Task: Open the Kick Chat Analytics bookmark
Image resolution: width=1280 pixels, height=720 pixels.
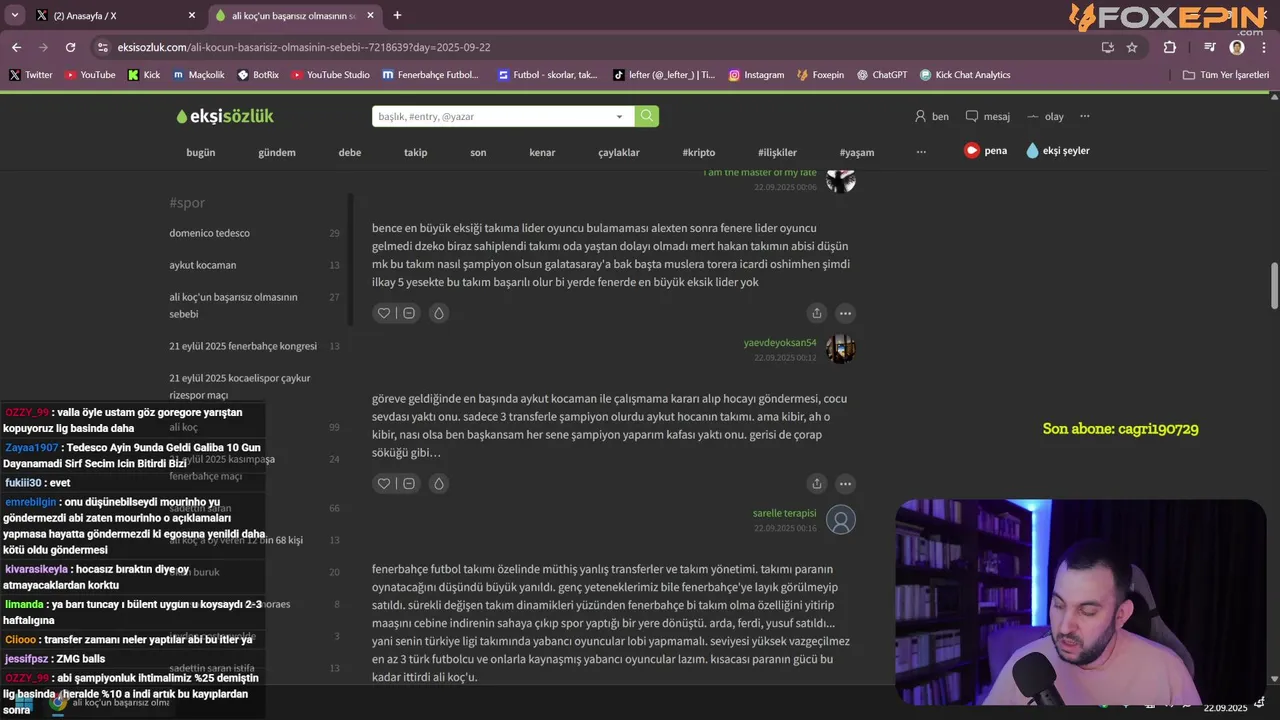Action: (965, 75)
